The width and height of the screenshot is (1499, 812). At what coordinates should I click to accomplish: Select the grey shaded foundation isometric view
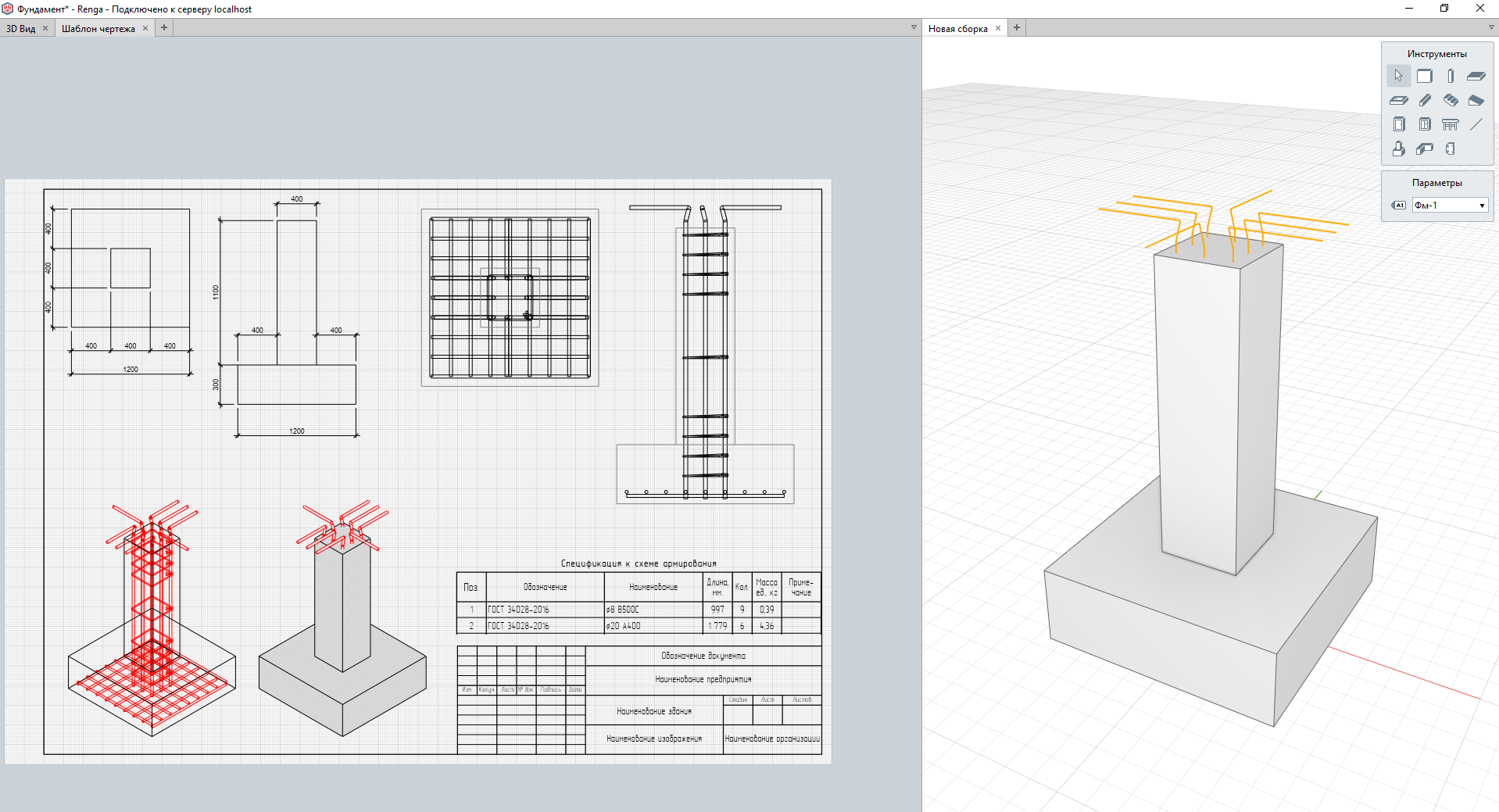(x=342, y=617)
